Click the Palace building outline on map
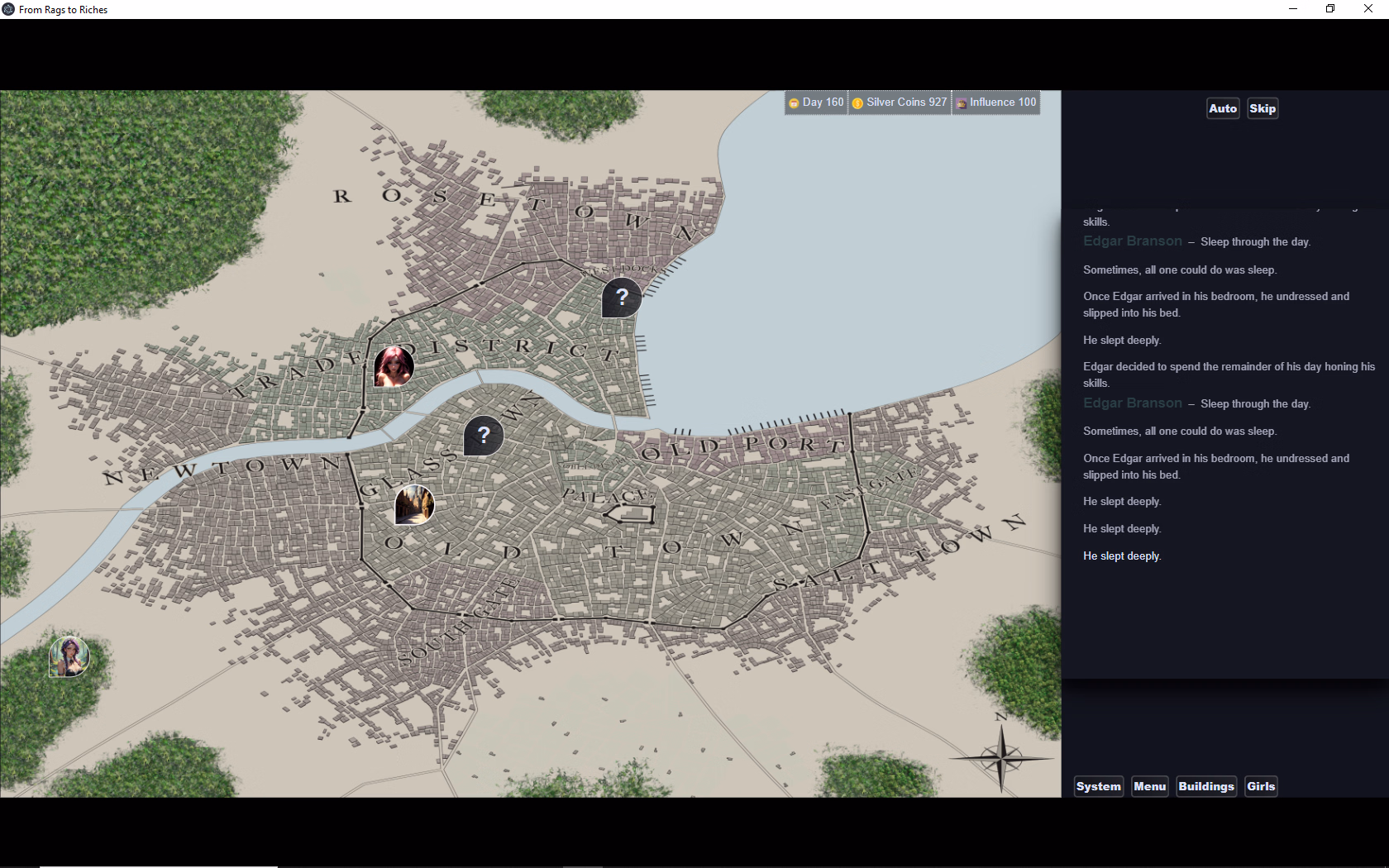The image size is (1389, 868). click(631, 515)
